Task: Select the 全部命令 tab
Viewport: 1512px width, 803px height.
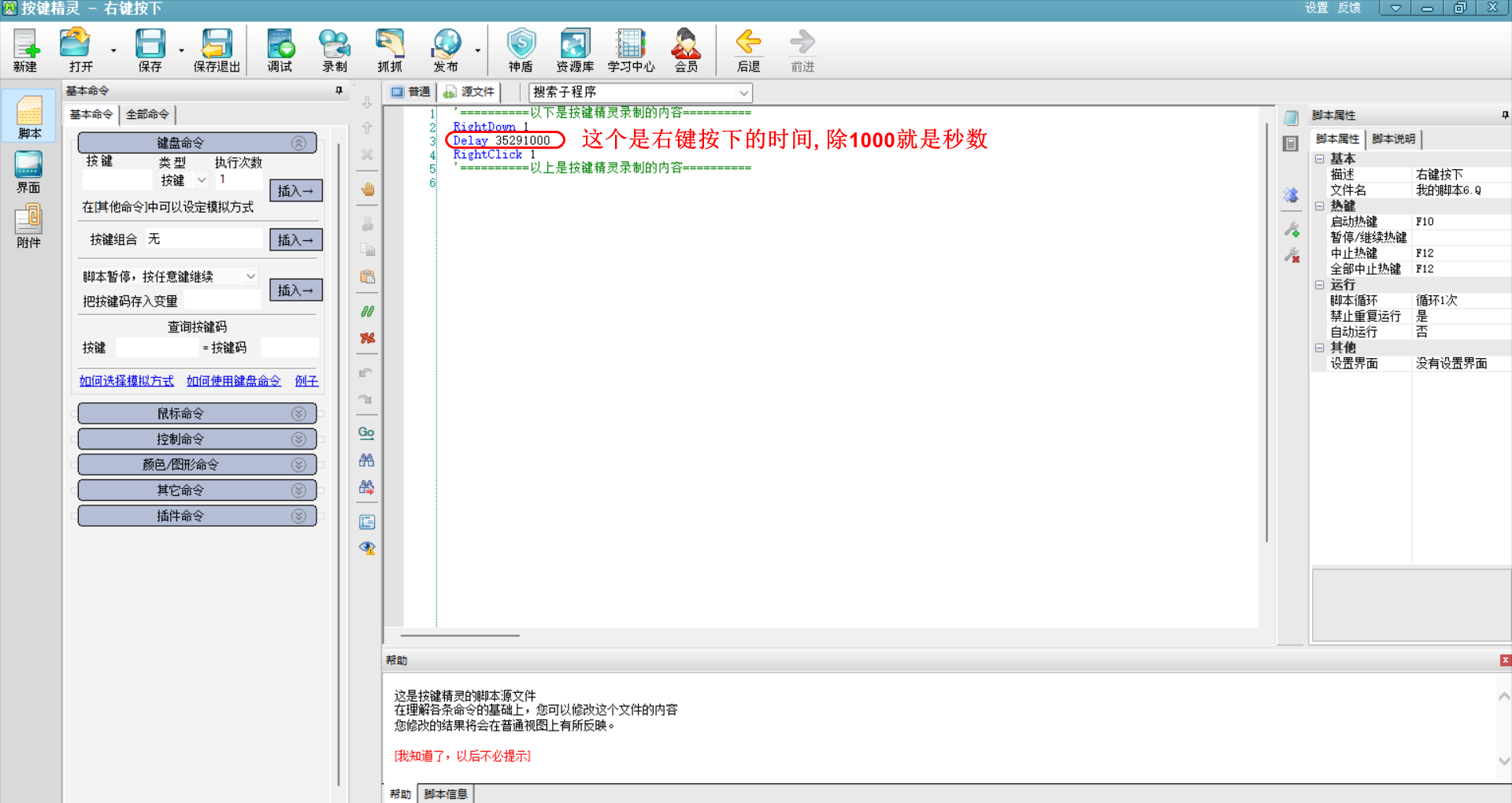Action: [x=147, y=115]
